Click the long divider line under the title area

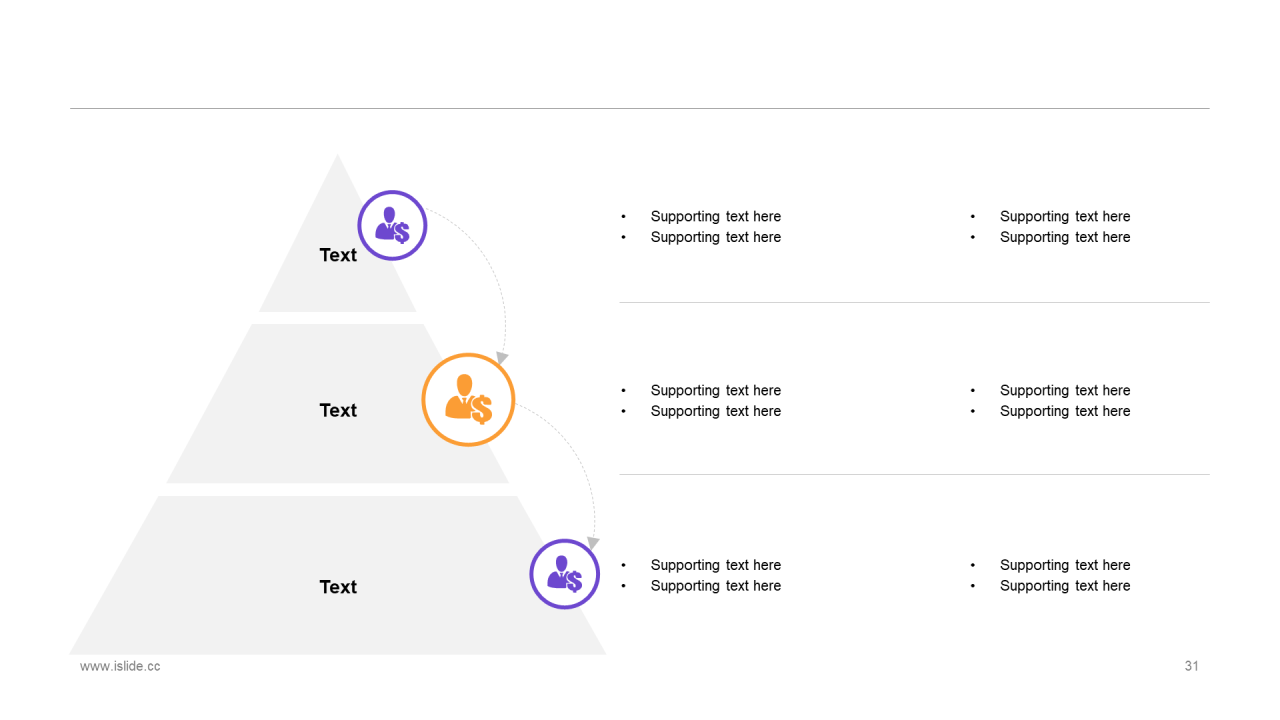pos(640,108)
